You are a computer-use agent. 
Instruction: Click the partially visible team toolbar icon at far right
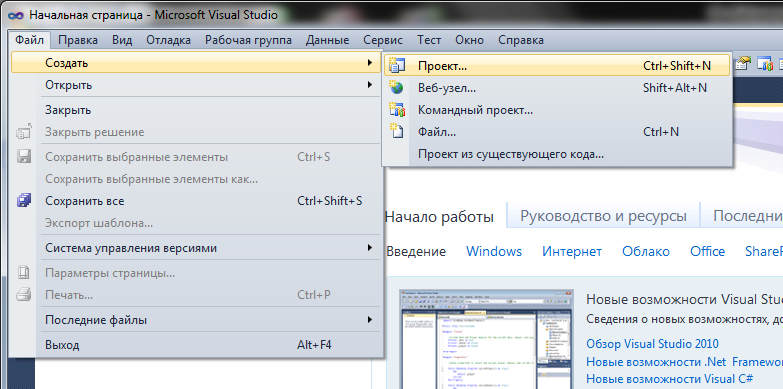765,63
